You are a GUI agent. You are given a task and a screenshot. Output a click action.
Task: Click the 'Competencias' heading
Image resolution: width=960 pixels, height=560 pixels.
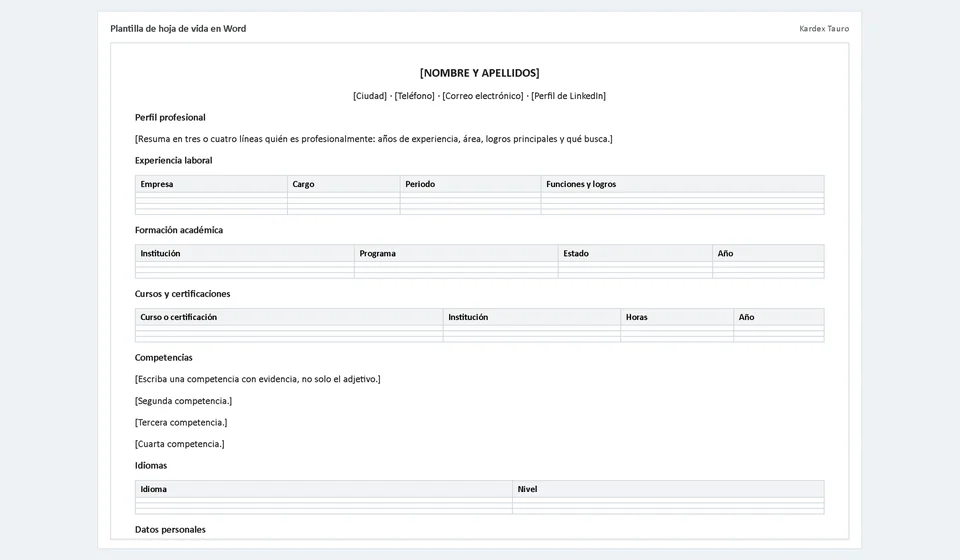[x=163, y=357]
